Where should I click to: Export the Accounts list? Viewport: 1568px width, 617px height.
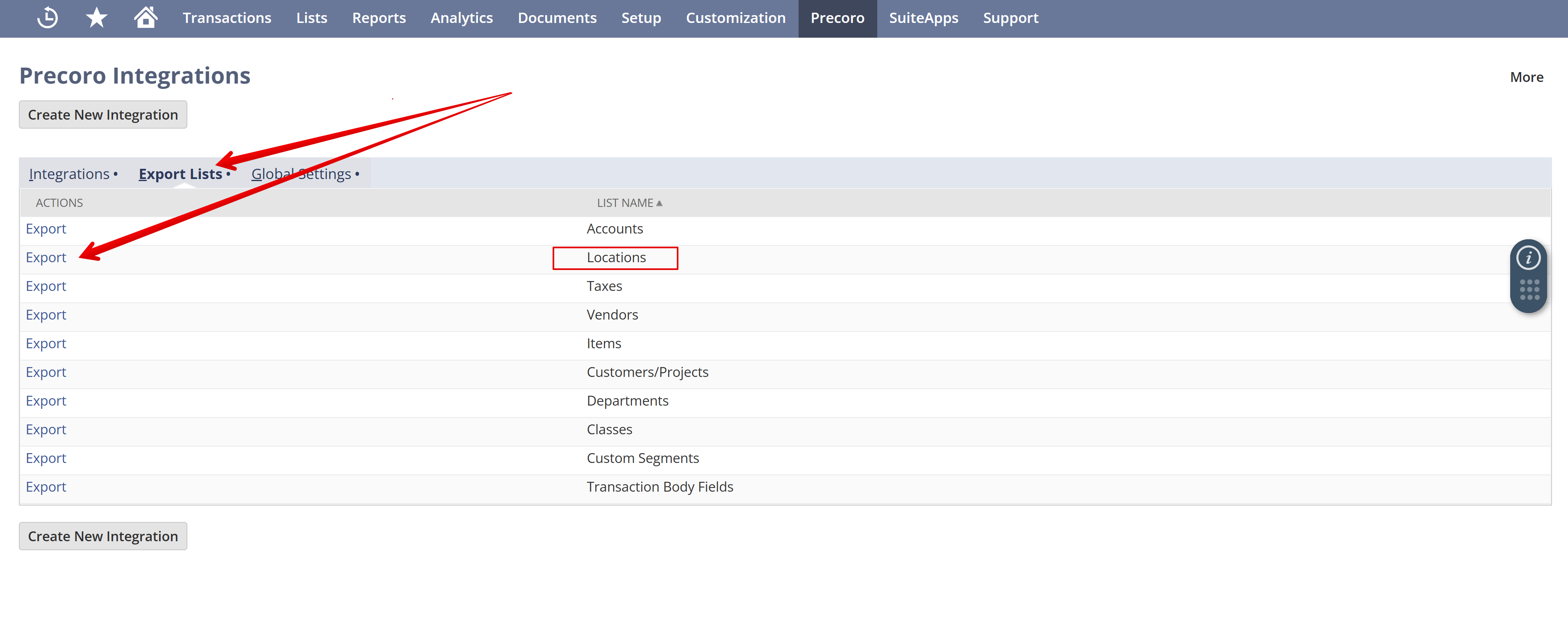pyautogui.click(x=46, y=229)
